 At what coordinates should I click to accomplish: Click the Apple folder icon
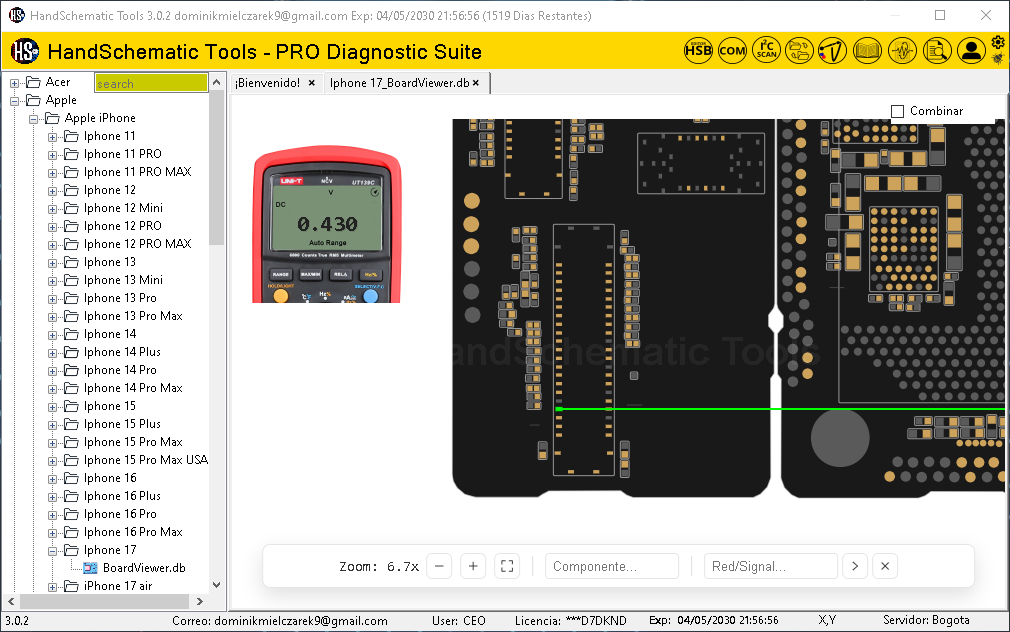[x=33, y=100]
